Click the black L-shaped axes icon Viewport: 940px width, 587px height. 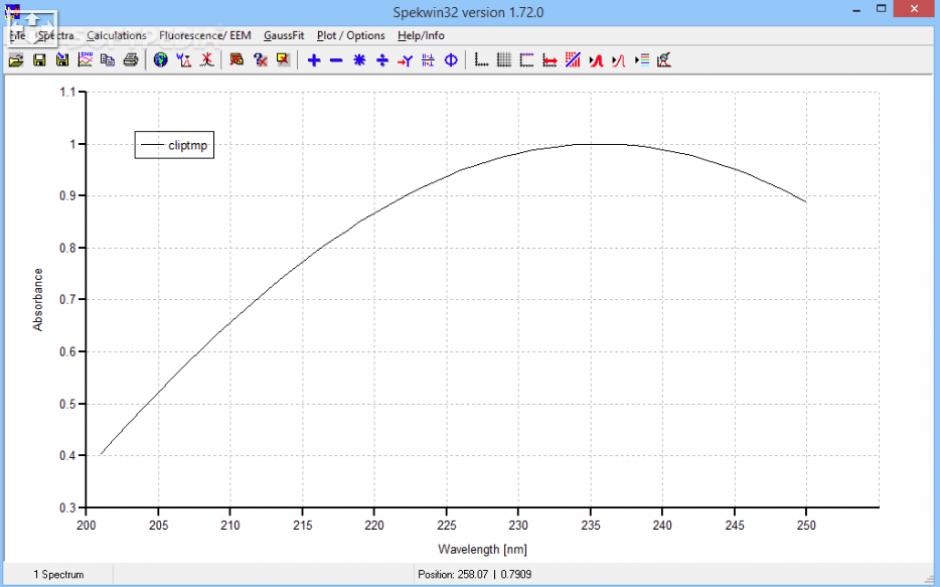(481, 60)
